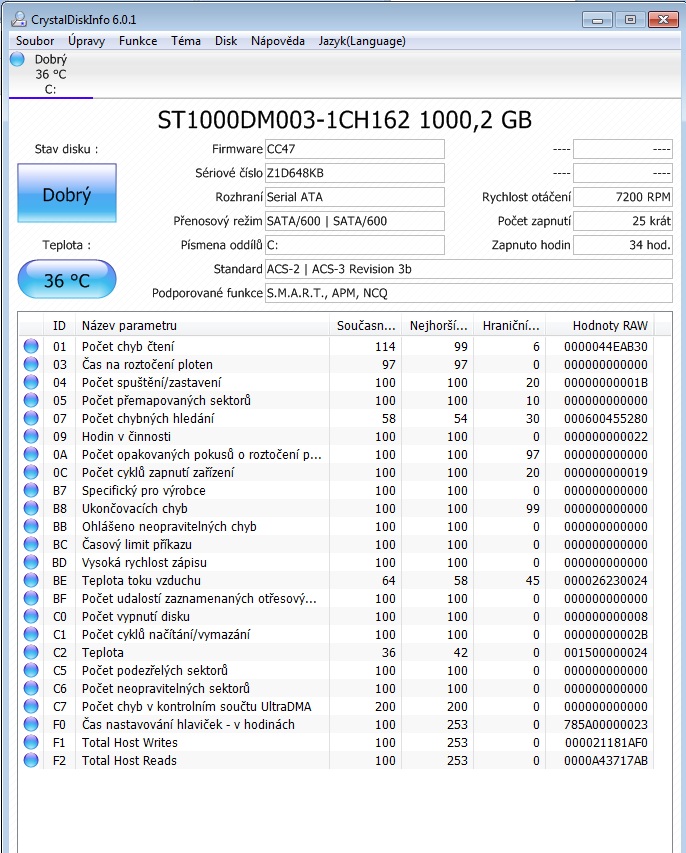Select the "Total Host Writes" parameter text
The height and width of the screenshot is (853, 686).
point(129,743)
